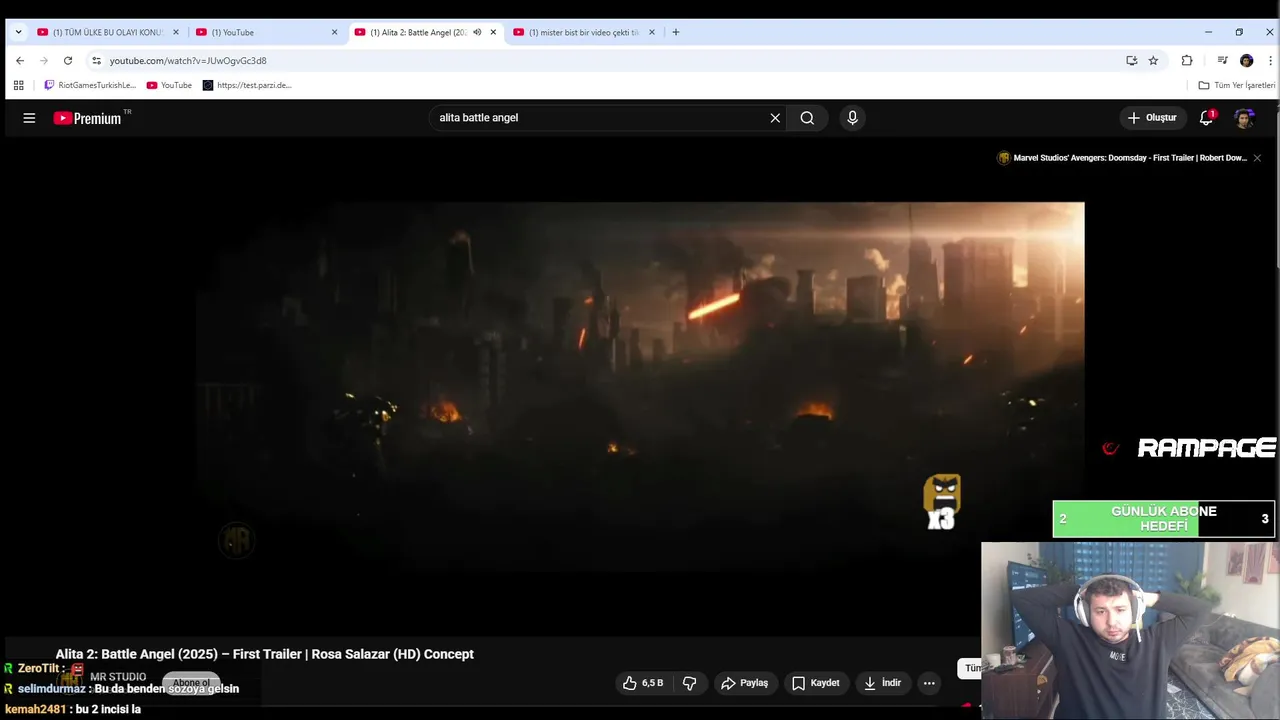Bookmark this page with the star

(x=1153, y=60)
